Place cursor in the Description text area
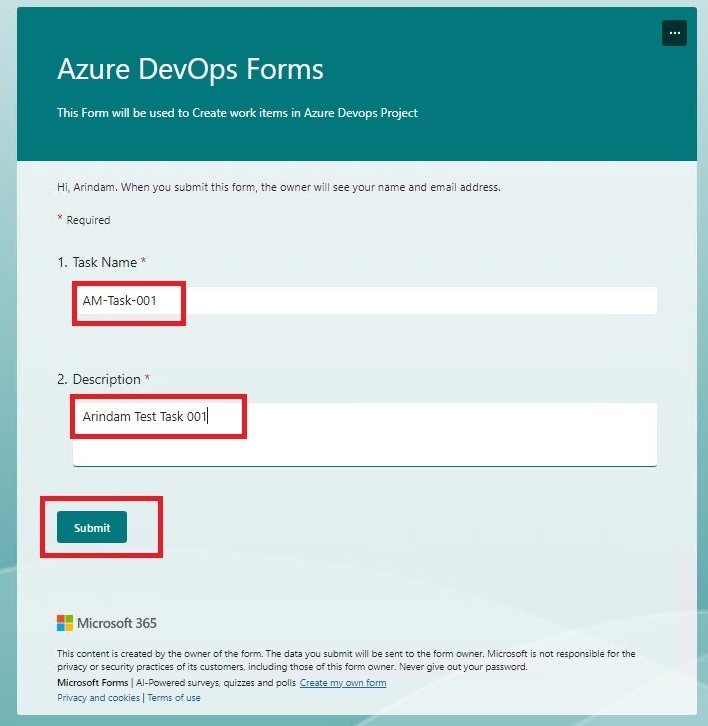 pos(365,434)
